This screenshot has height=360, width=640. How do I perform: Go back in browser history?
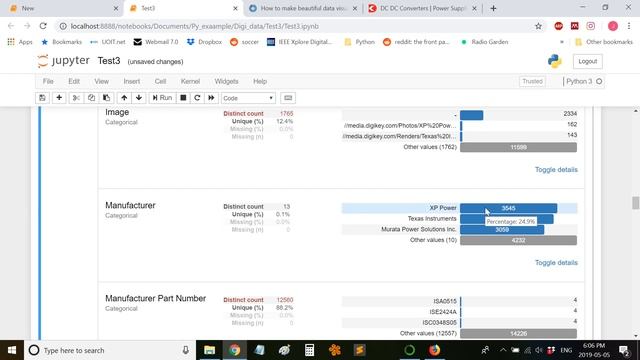point(11,26)
